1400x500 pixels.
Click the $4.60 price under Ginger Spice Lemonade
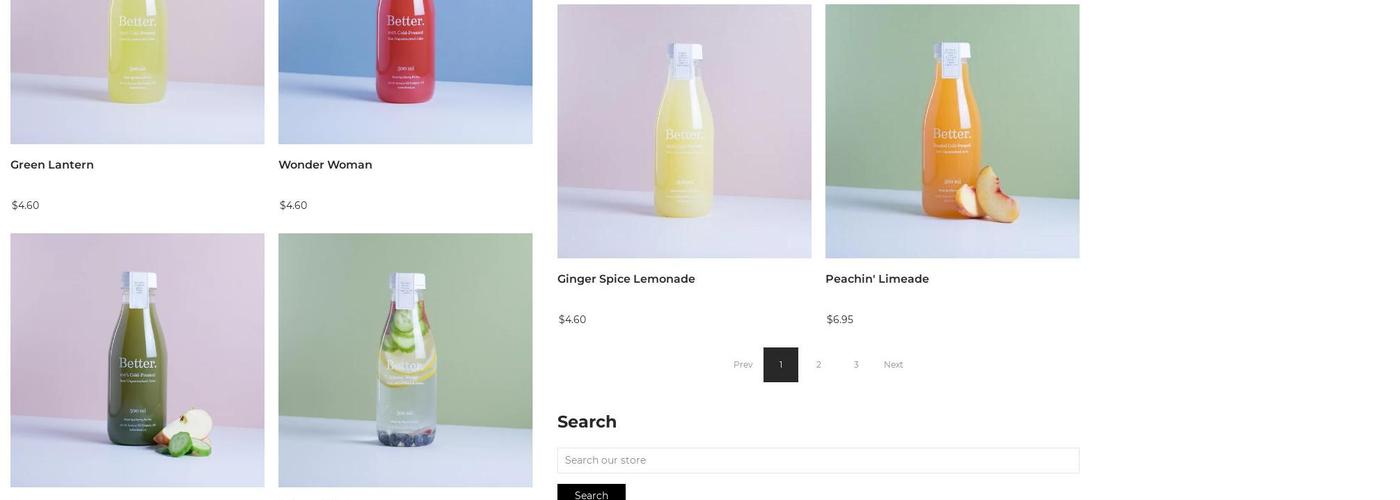[x=572, y=320]
